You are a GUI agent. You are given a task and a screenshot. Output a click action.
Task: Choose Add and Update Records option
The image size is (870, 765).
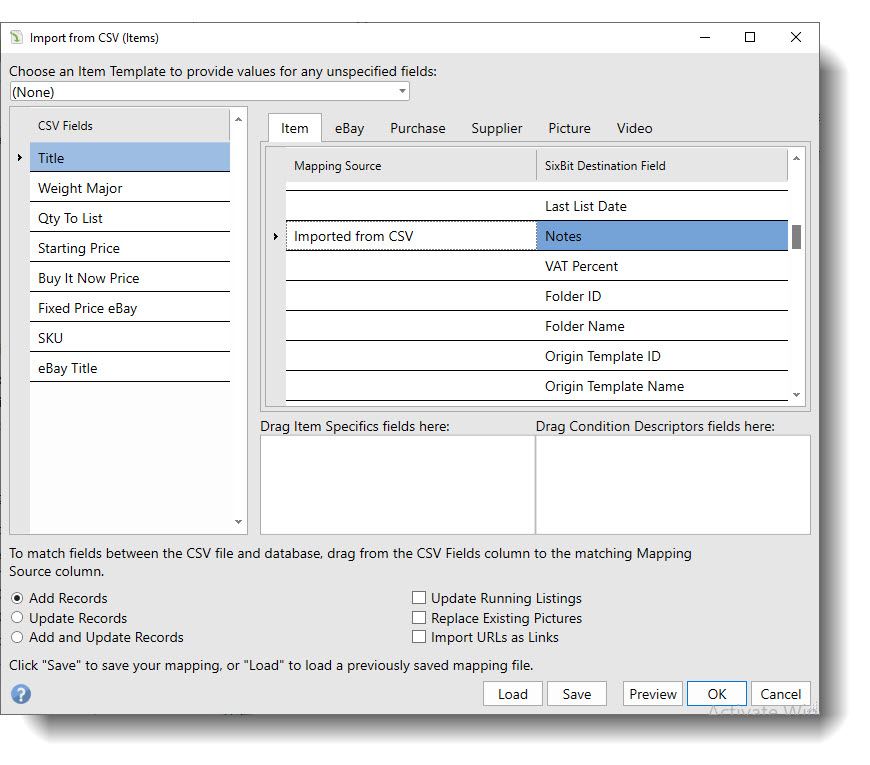tap(16, 637)
